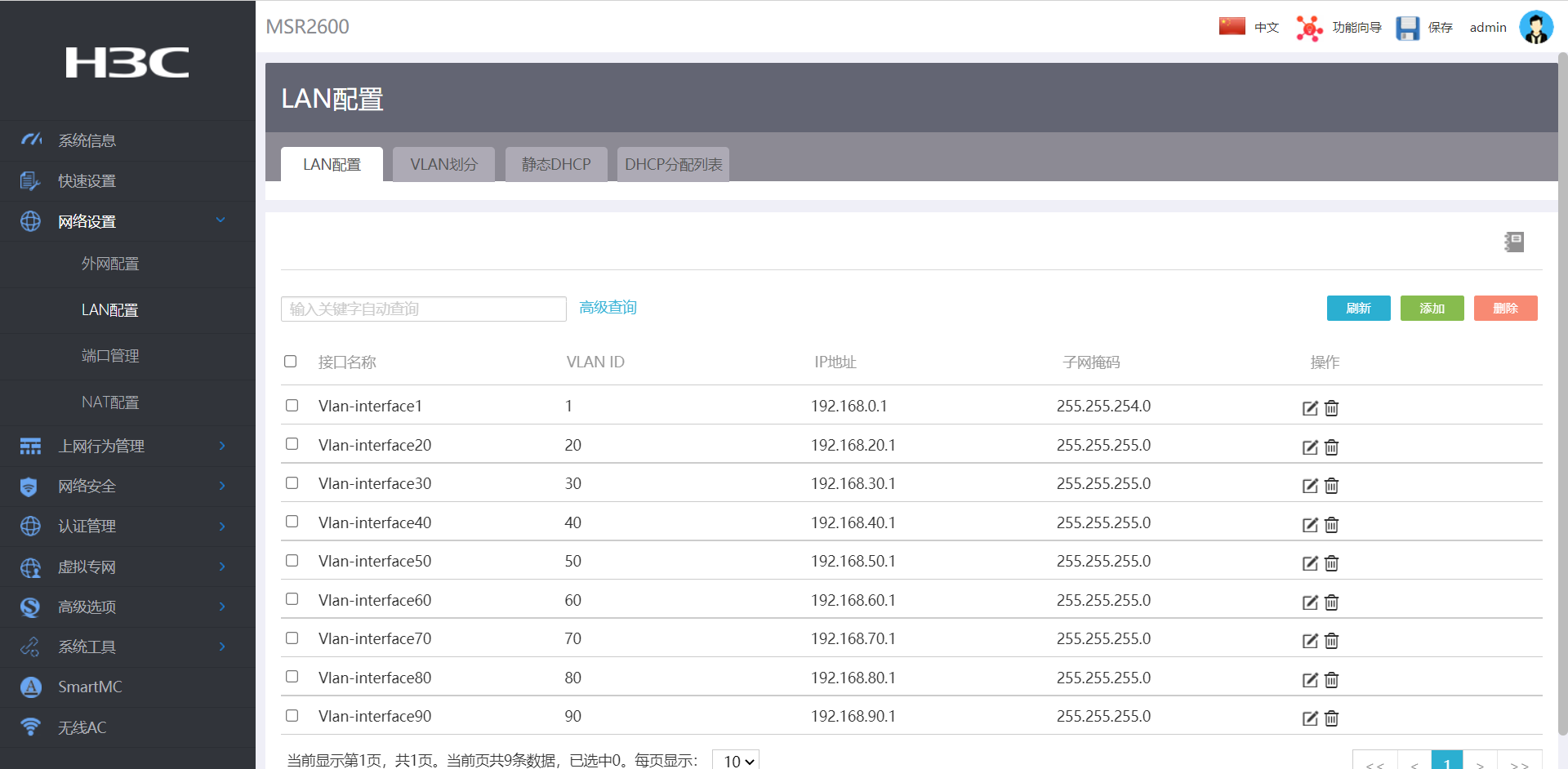The height and width of the screenshot is (769, 1568).
Task: Edit the Vlan-interface1 row
Action: [x=1310, y=408]
